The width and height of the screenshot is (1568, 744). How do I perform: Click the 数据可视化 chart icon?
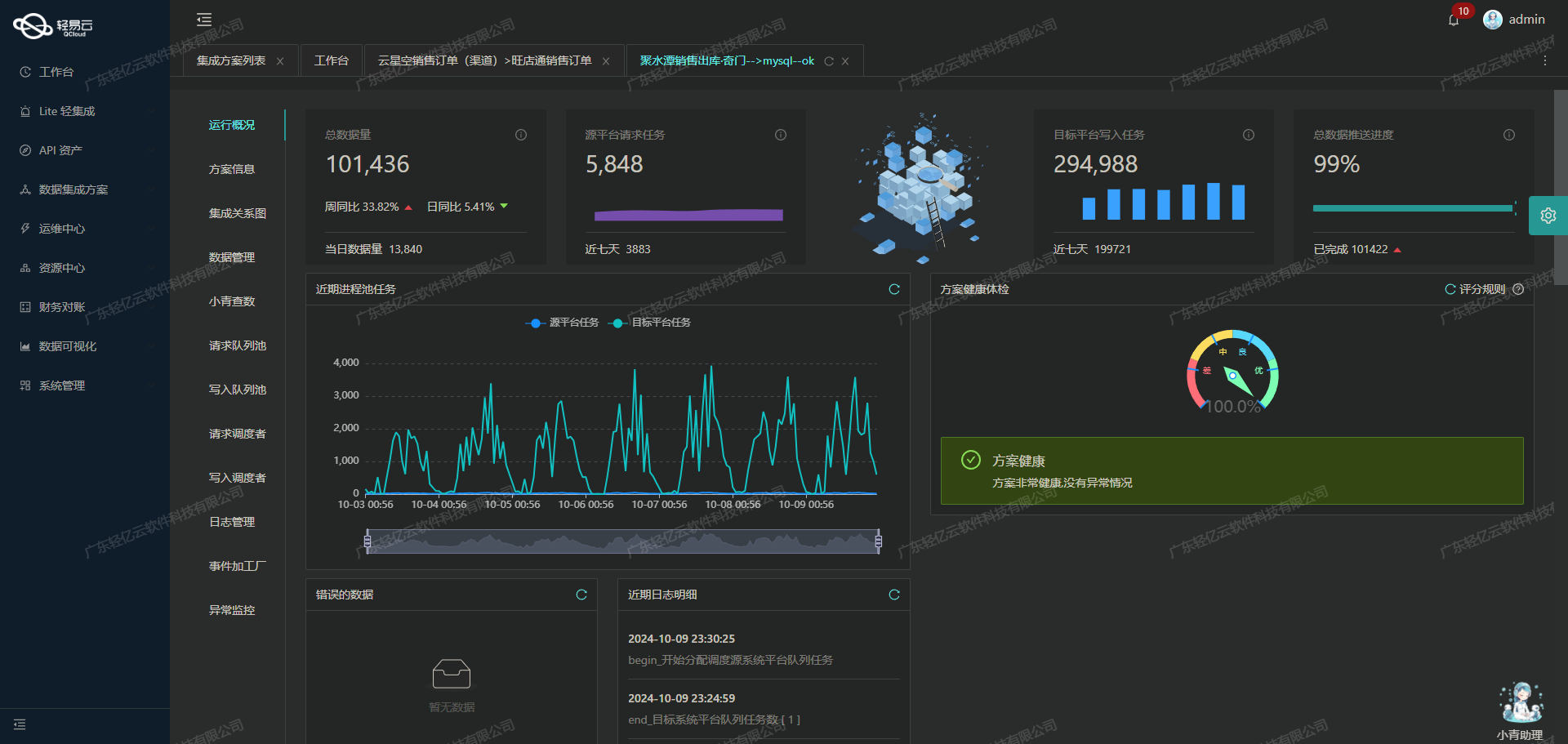(x=25, y=346)
